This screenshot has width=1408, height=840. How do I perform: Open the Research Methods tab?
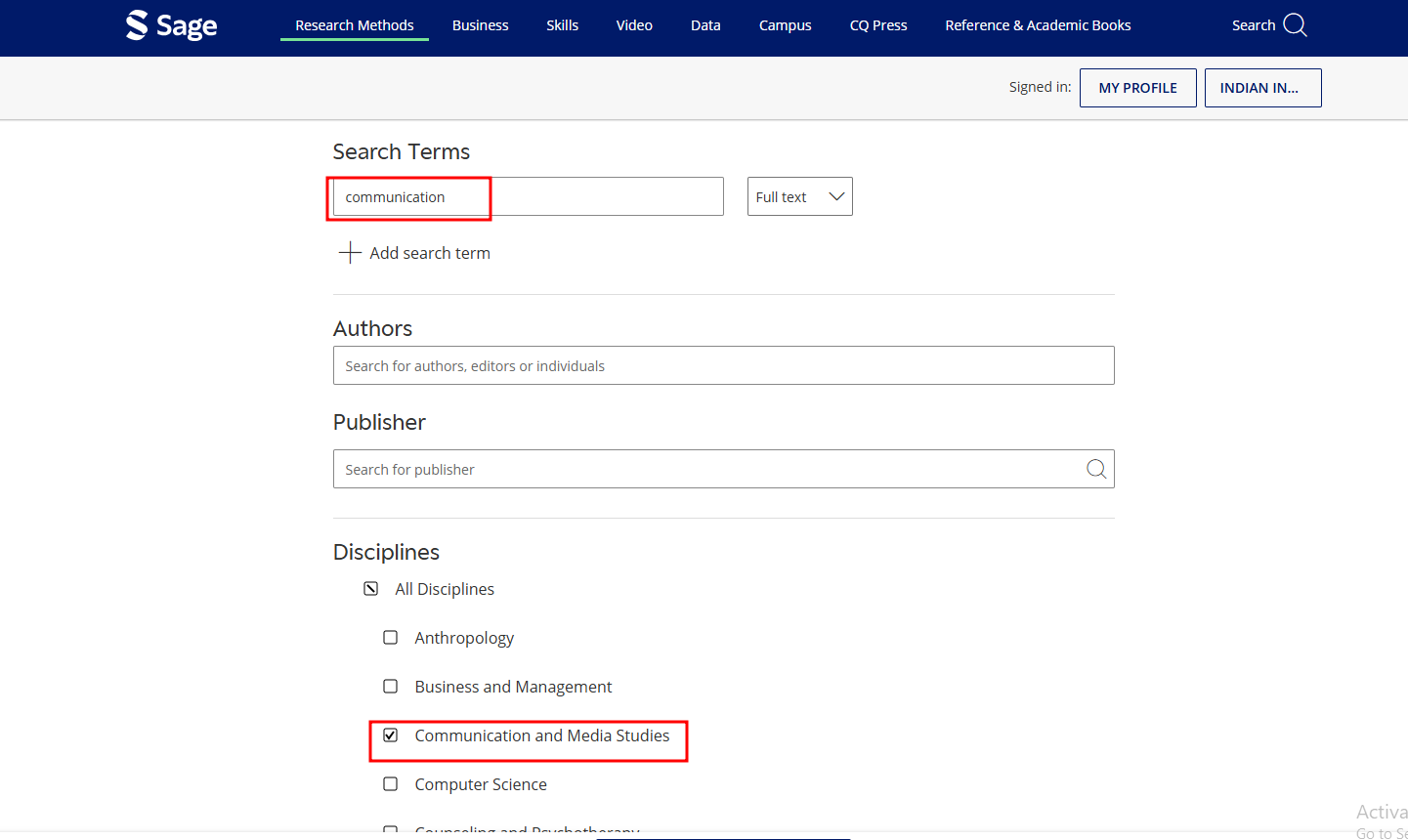[x=355, y=25]
